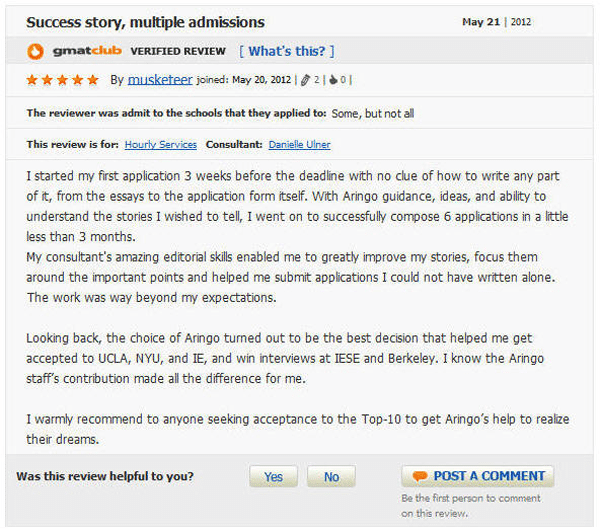The width and height of the screenshot is (600, 532).
Task: Open the "What's this?" explanation link
Action: click(x=287, y=51)
